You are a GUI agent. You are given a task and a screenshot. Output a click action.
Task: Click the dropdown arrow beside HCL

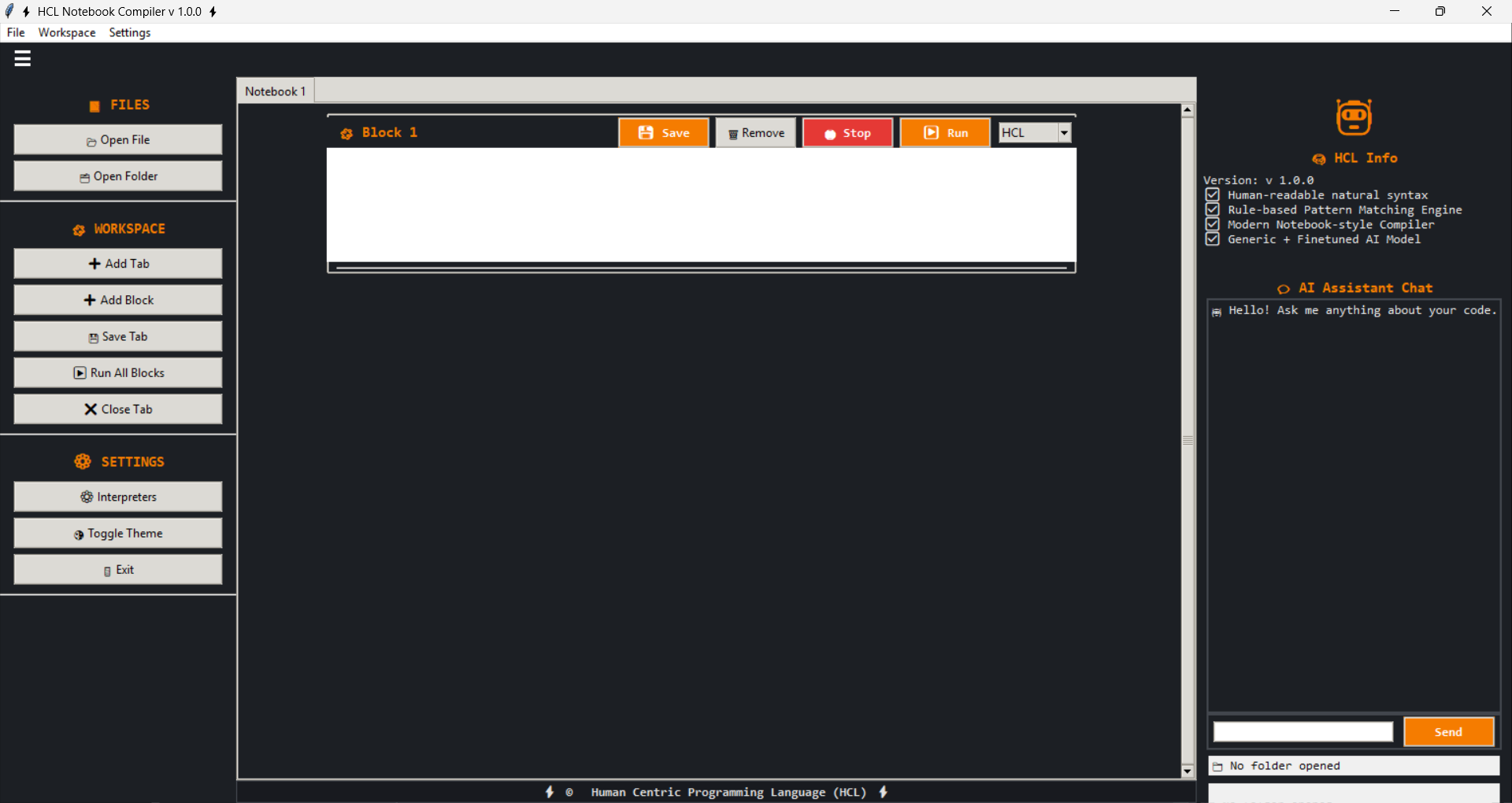coord(1065,132)
